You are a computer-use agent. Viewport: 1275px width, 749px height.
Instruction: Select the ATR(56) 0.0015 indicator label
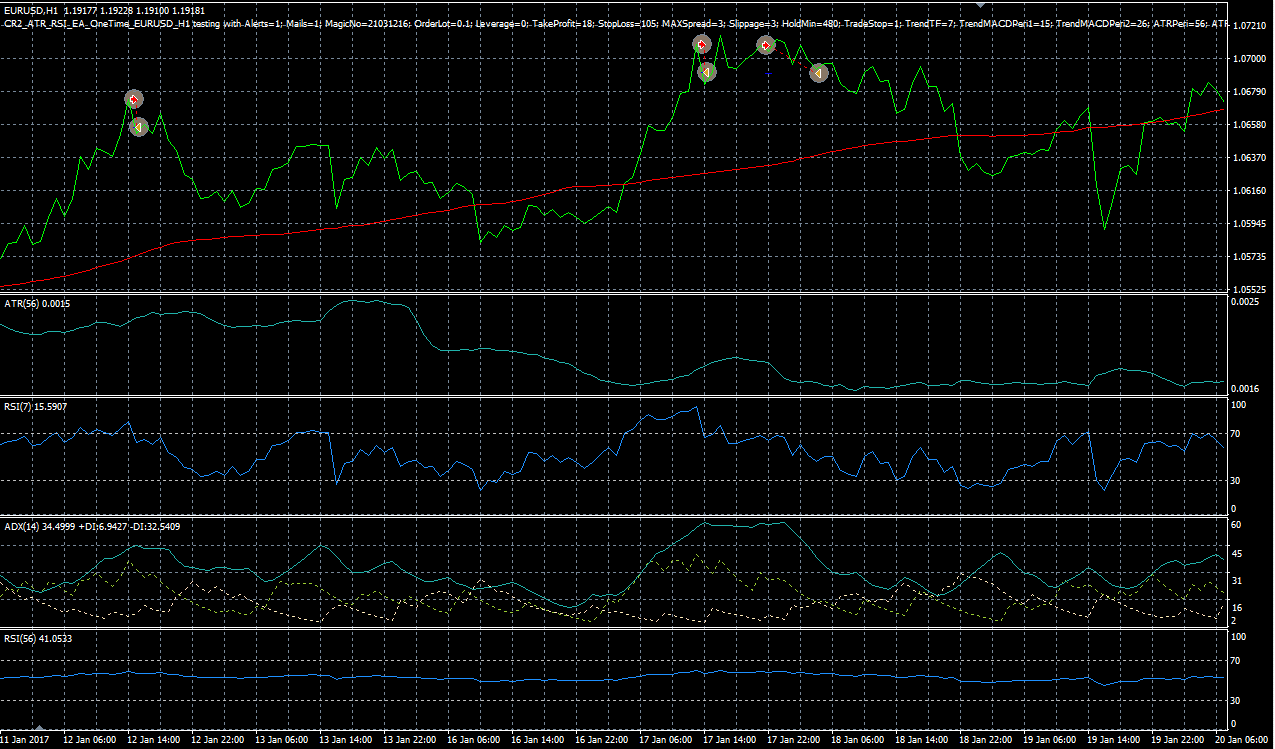click(x=37, y=302)
